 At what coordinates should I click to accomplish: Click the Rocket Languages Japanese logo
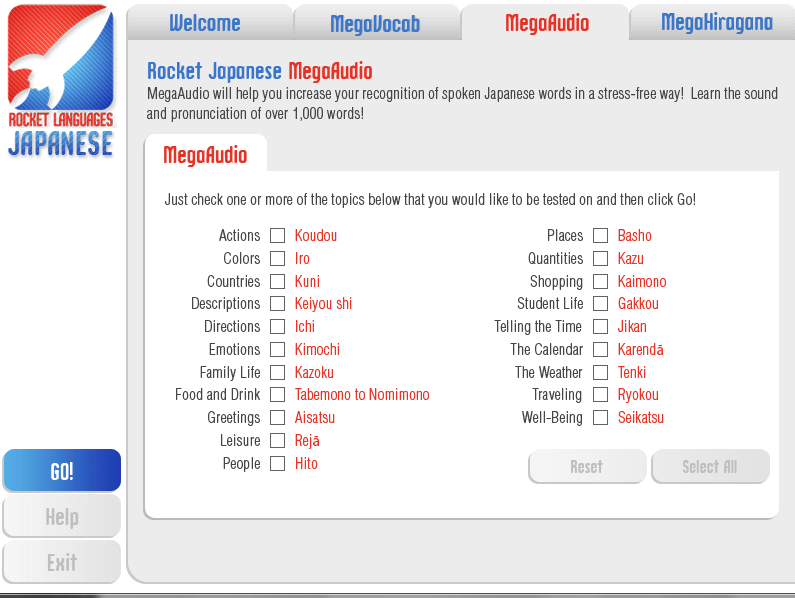coord(61,82)
